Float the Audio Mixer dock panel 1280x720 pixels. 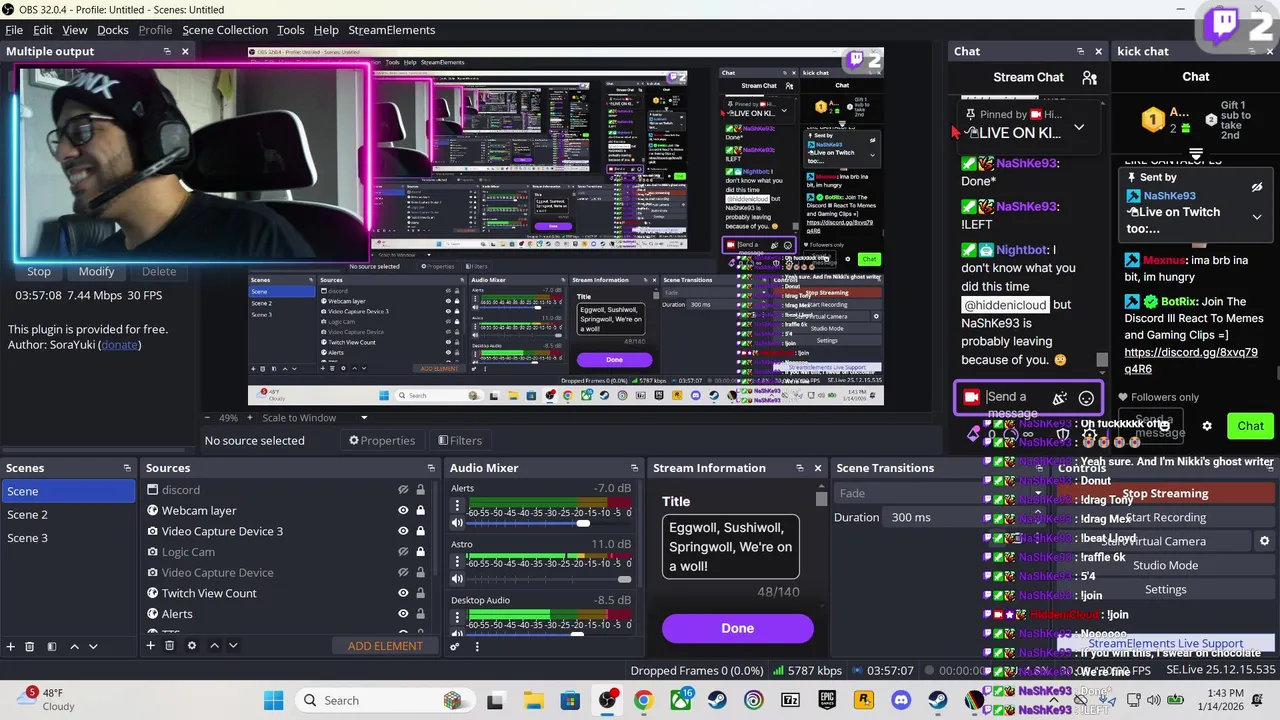pyautogui.click(x=634, y=468)
